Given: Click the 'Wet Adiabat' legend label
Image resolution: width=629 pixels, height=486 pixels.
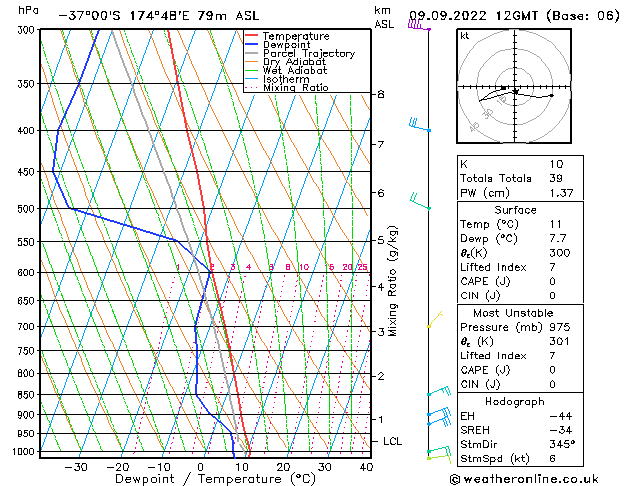Looking at the screenshot, I should click(295, 70).
